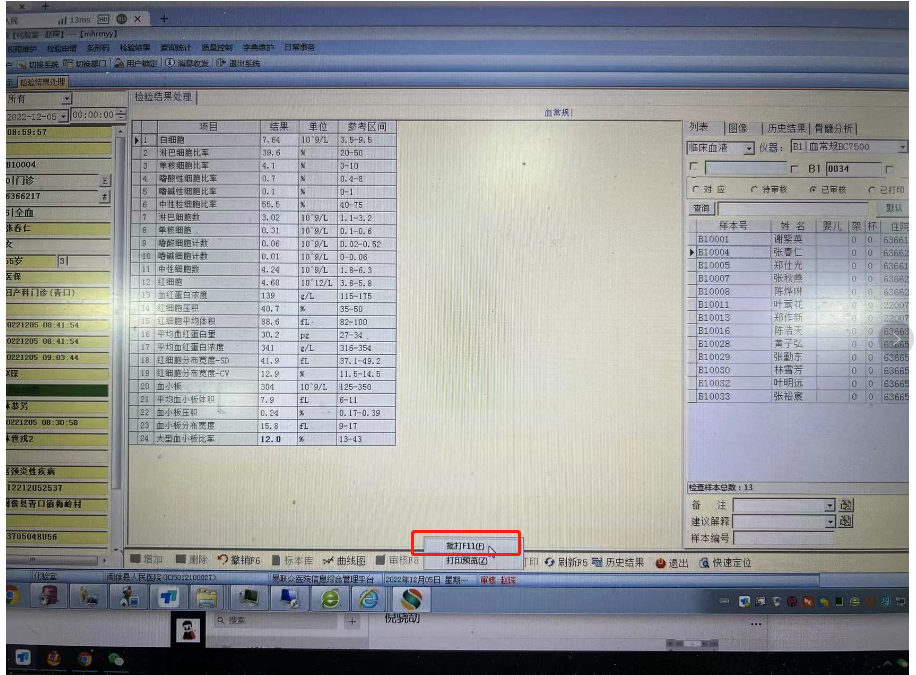This screenshot has height=675, width=916.
Task: Open the 检验结果 menu
Action: click(135, 48)
